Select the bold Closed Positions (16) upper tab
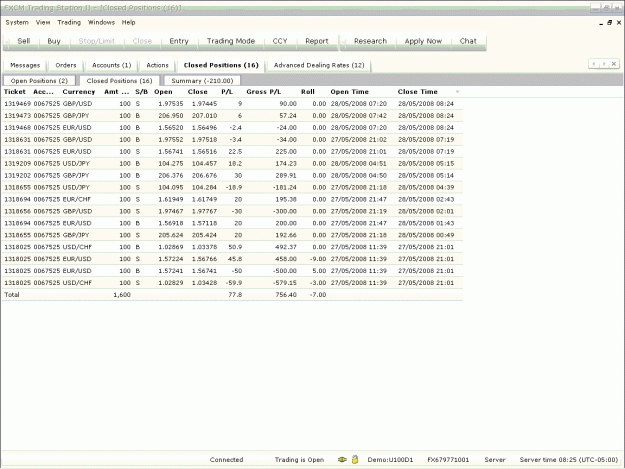 (221, 65)
